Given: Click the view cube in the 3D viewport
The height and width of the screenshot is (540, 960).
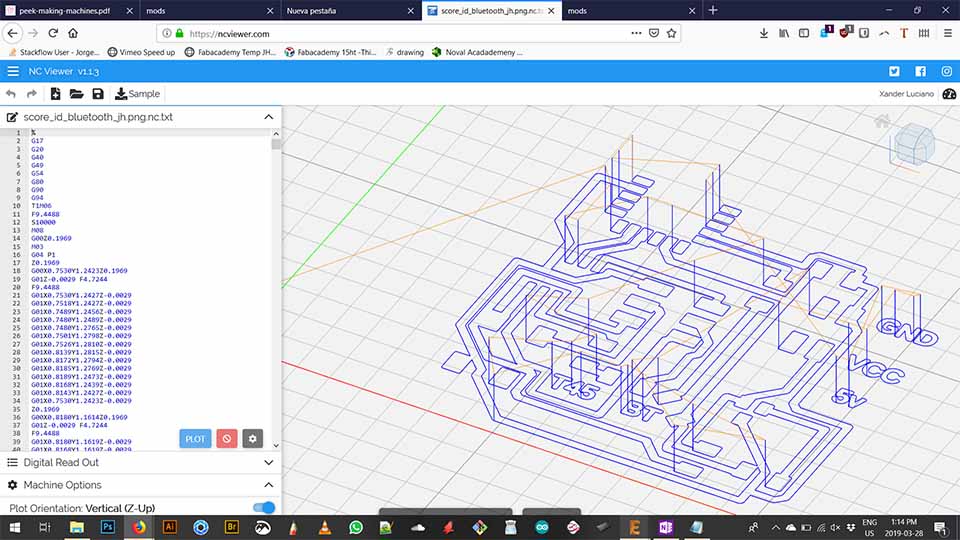Looking at the screenshot, I should [x=913, y=144].
